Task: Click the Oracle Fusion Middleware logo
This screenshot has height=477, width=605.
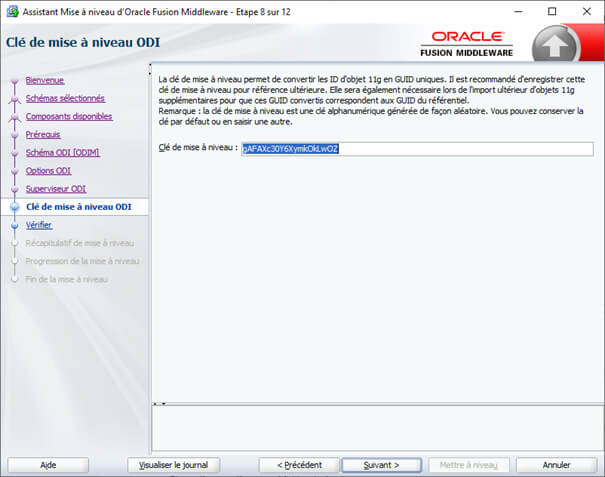Action: click(466, 44)
